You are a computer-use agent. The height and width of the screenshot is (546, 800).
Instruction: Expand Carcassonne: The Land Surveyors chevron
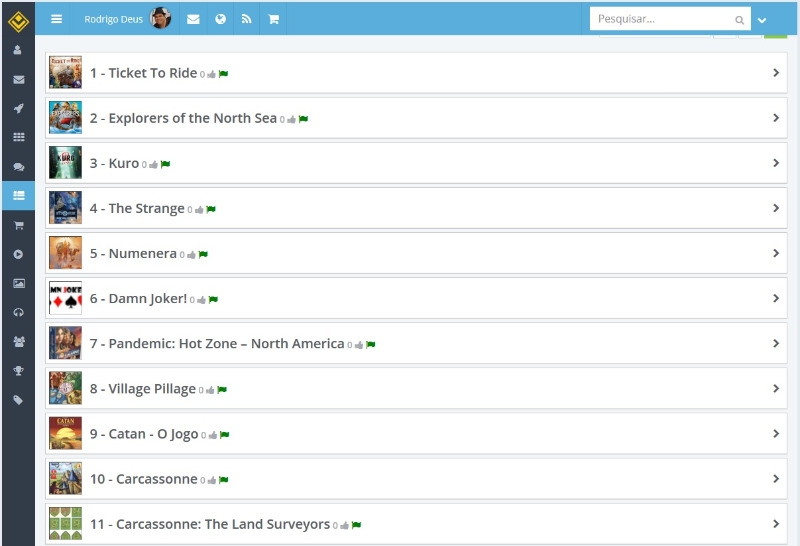(776, 524)
